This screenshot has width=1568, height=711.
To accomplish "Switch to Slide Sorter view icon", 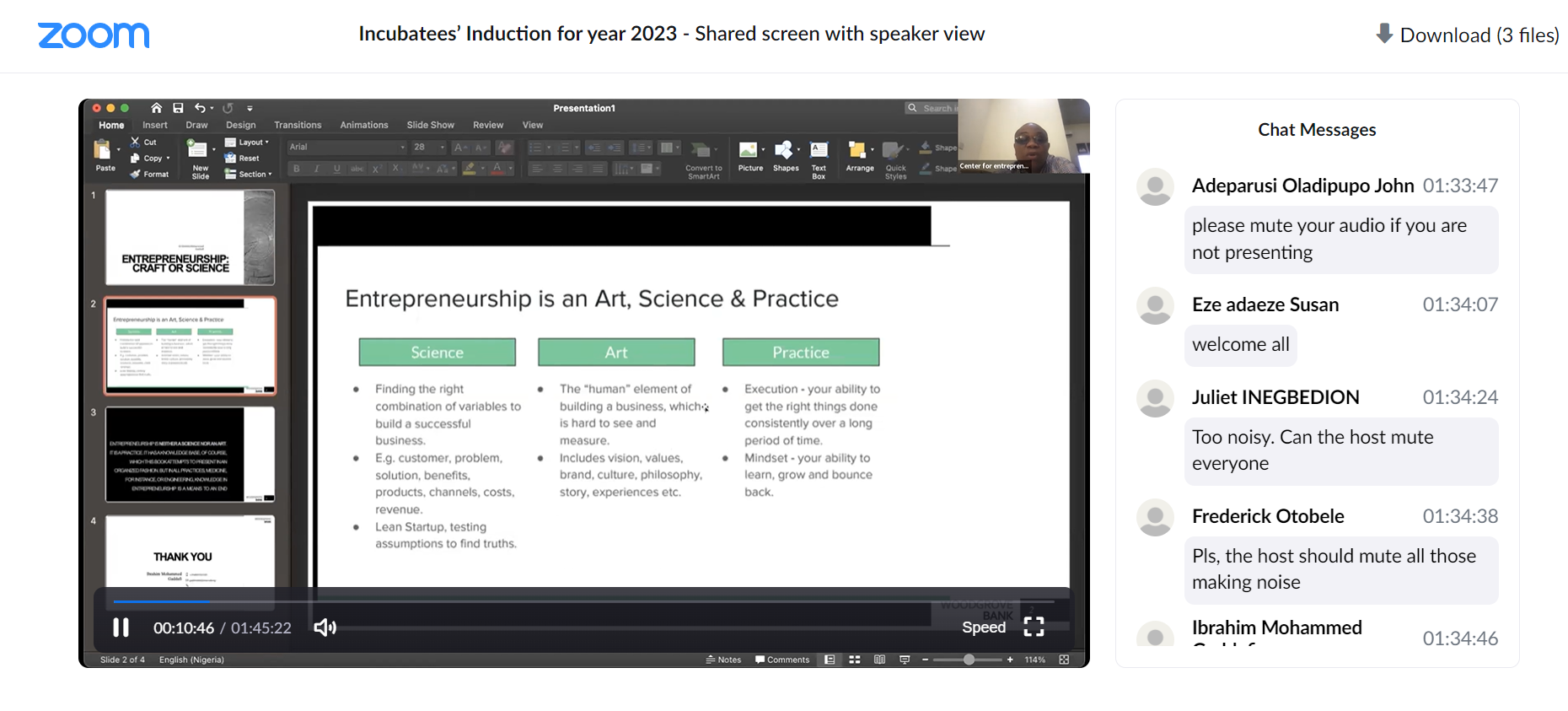I will coord(855,660).
